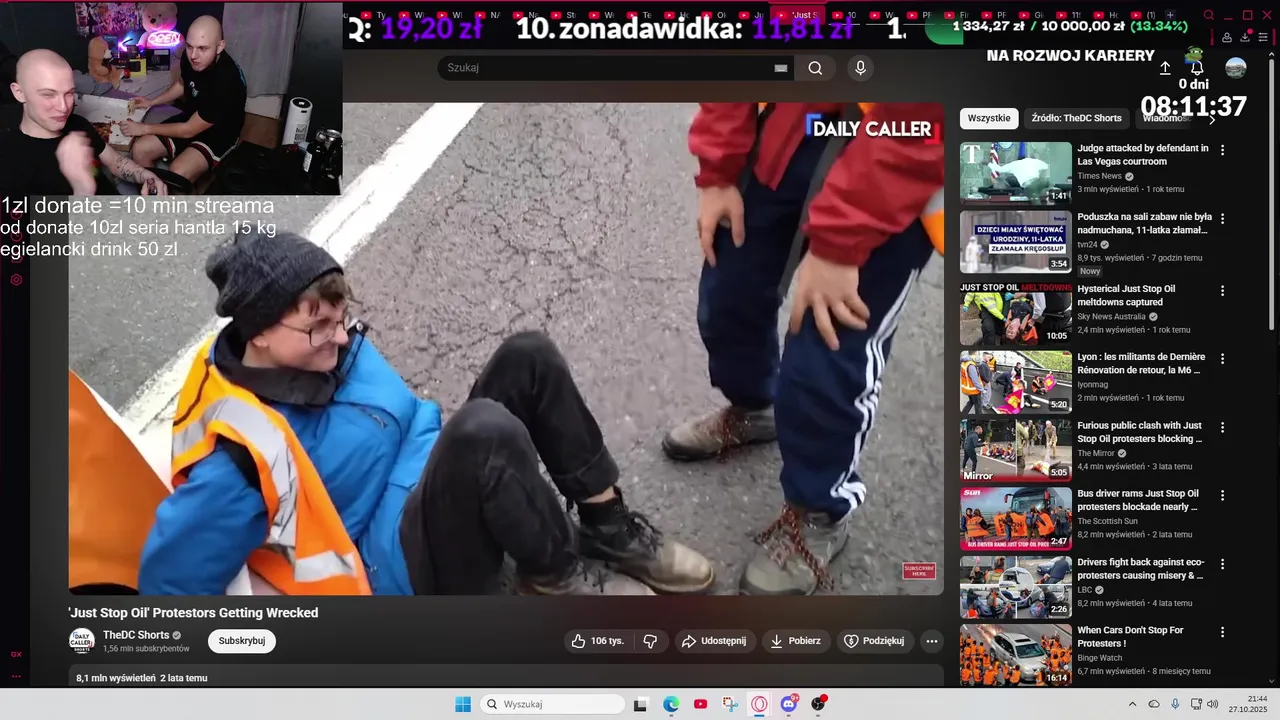Dislike the video with thumbs-down button
Screen dimensions: 1280x720
tap(650, 641)
